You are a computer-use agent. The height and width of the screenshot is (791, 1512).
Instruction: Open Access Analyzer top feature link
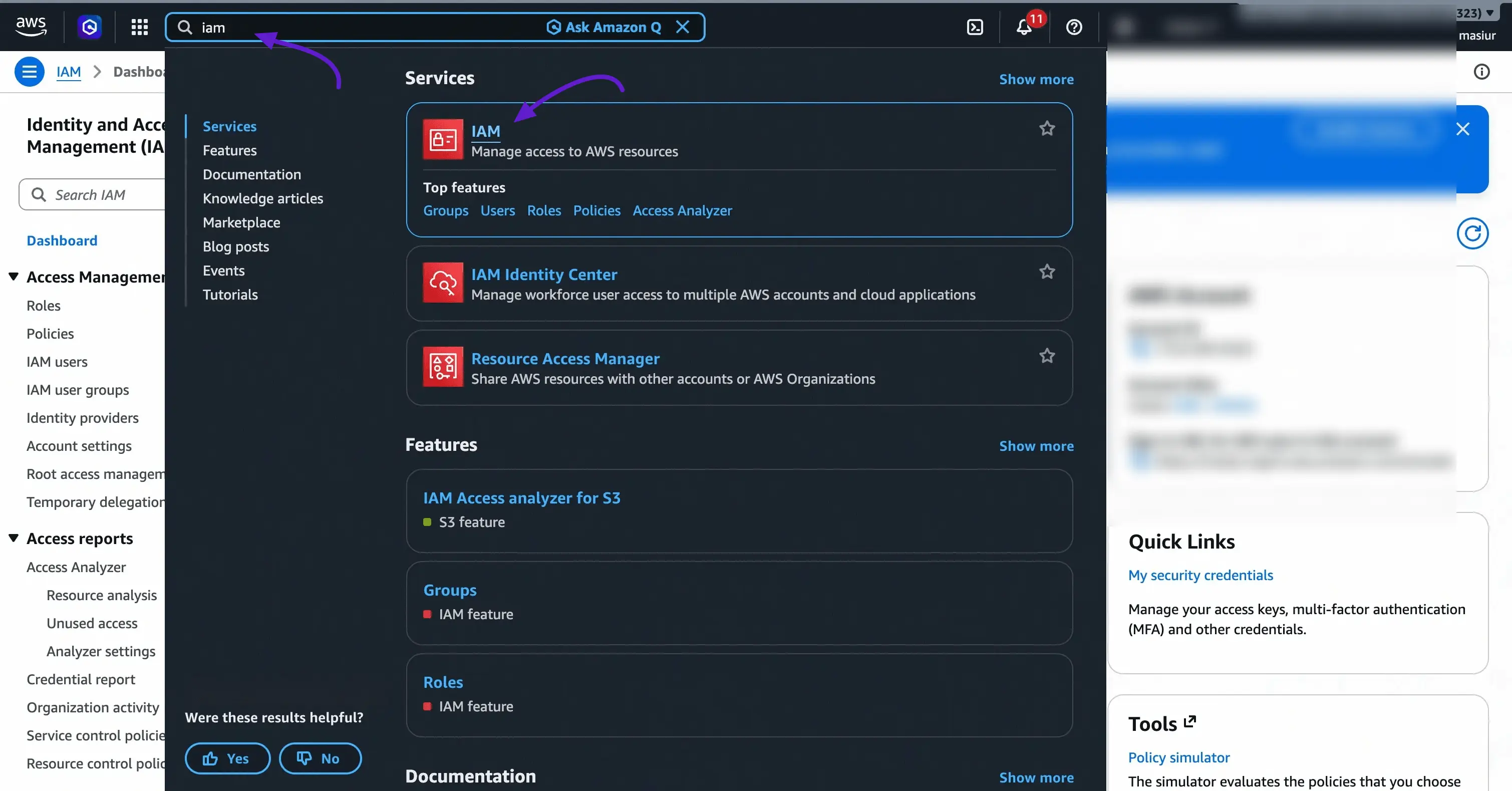(x=682, y=210)
